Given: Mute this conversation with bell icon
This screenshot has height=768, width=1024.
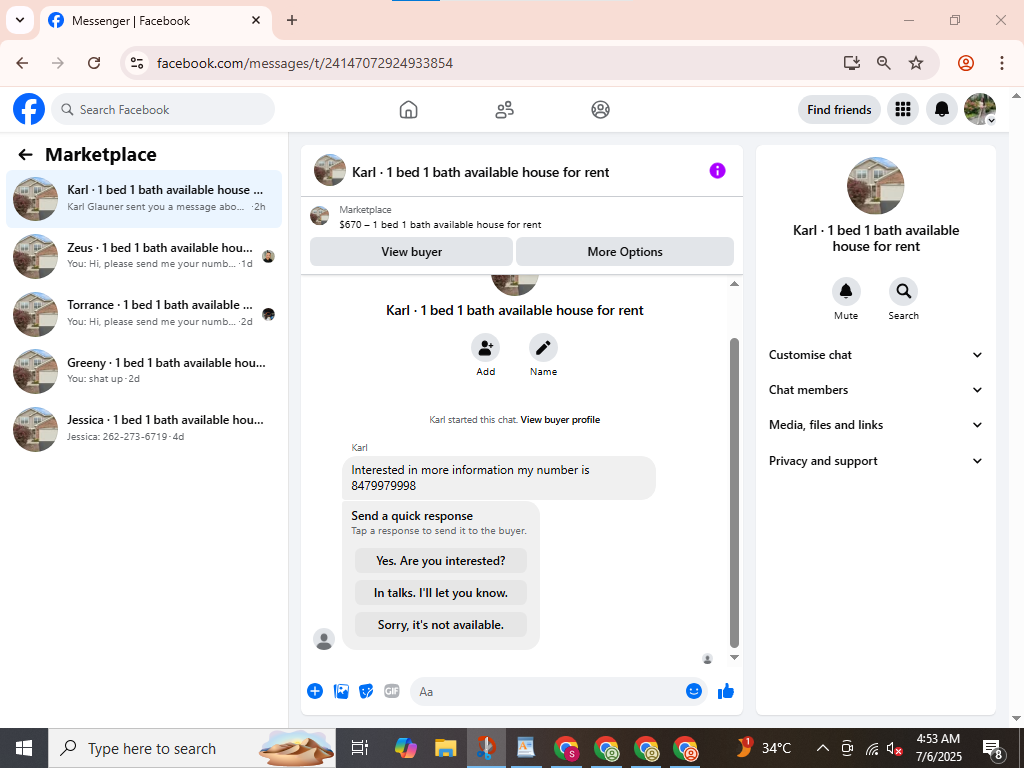Looking at the screenshot, I should [x=846, y=291].
